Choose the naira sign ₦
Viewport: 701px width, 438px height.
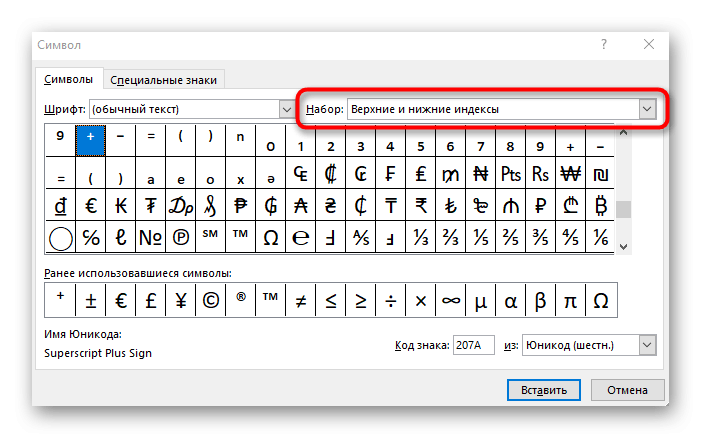481,173
